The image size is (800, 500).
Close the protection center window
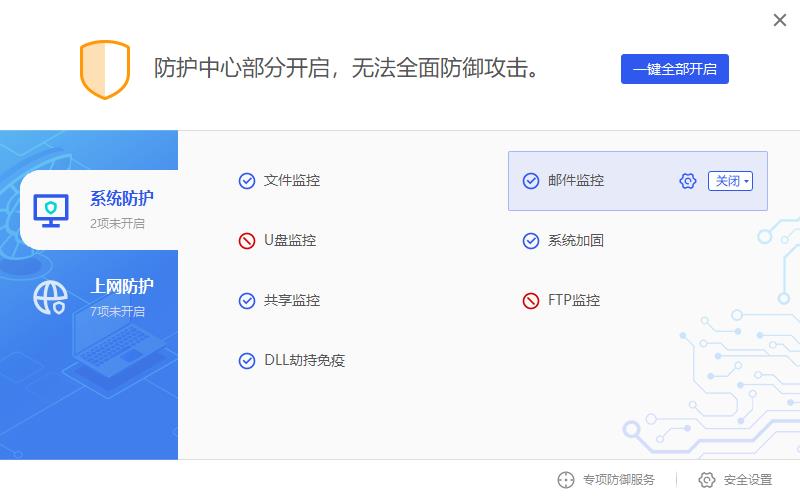coord(780,20)
